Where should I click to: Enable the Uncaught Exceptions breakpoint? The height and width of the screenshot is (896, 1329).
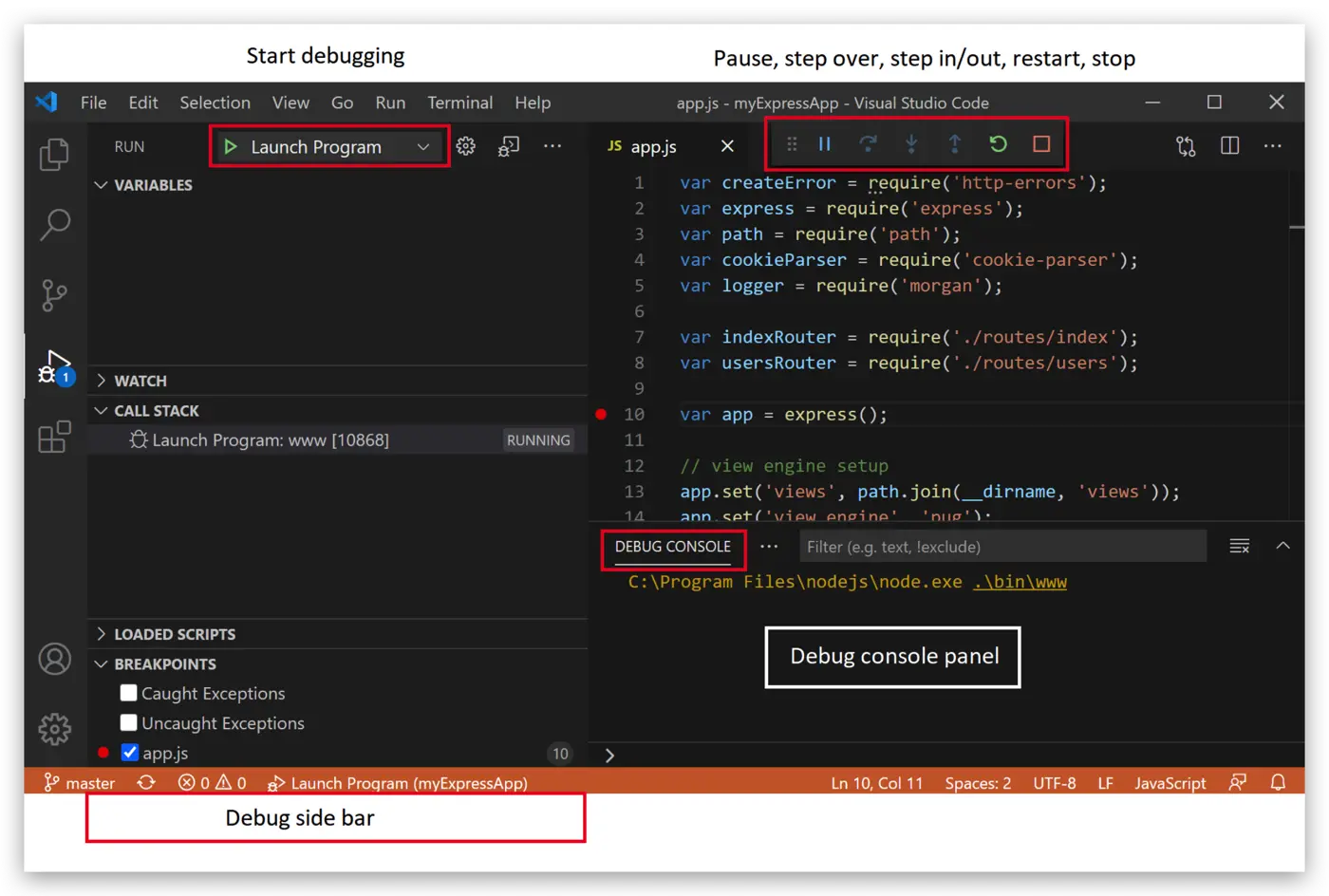coord(129,722)
